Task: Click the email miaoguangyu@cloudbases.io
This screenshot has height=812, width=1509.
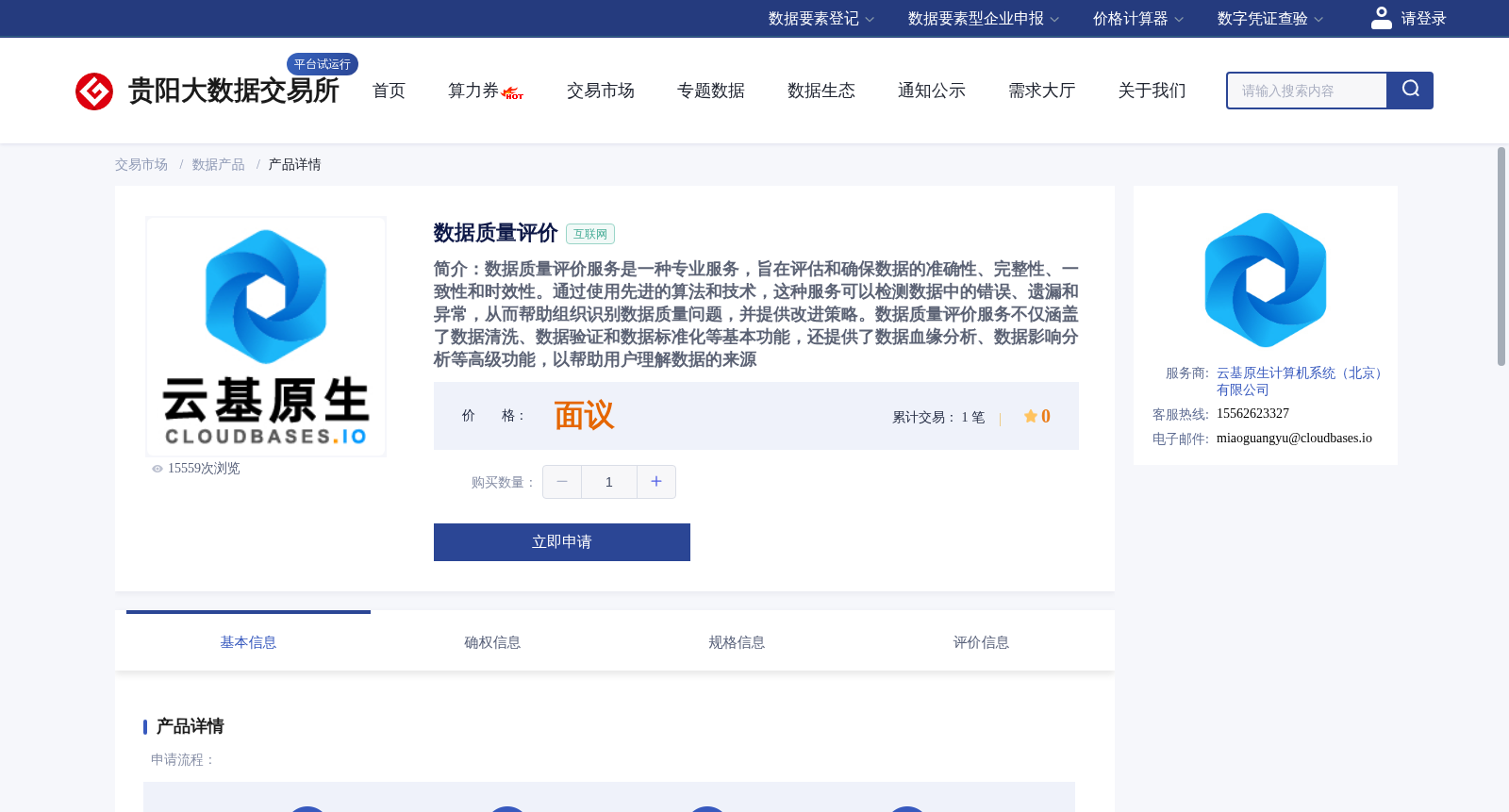Action: coord(1294,439)
